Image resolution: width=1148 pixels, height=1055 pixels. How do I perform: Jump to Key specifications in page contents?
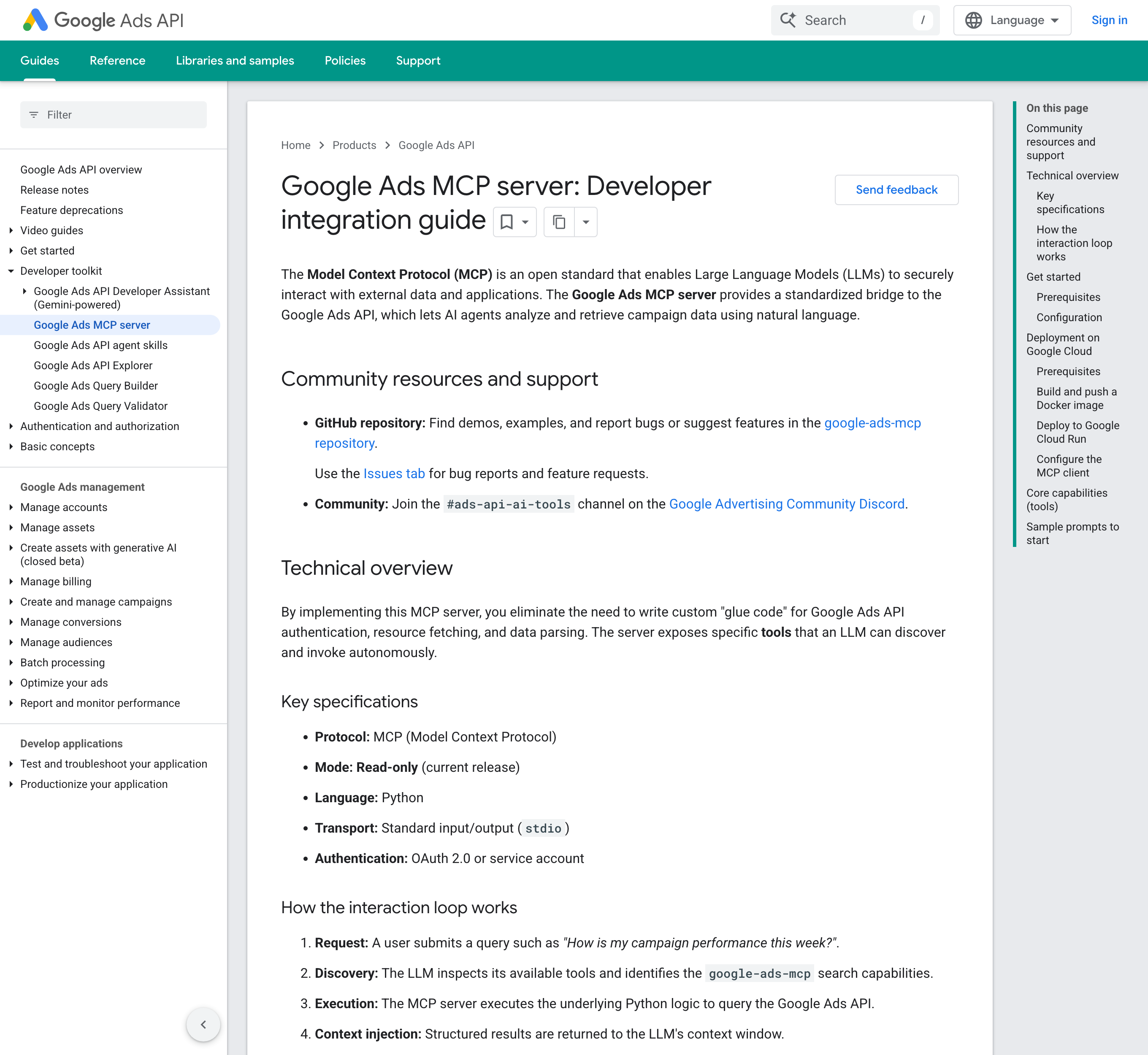coord(1070,203)
